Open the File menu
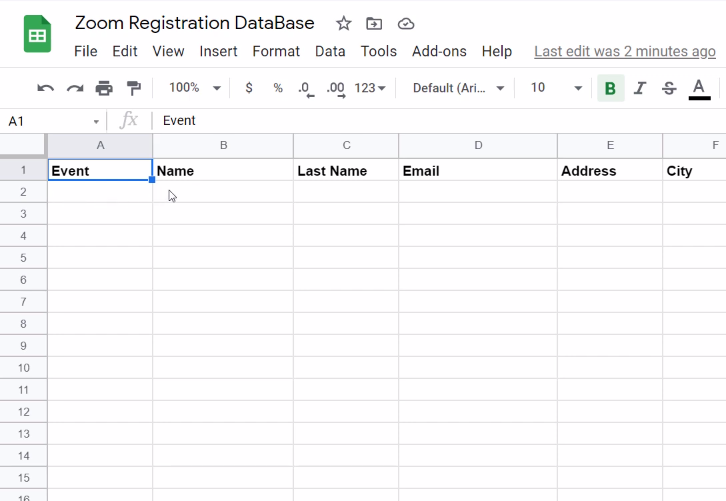The height and width of the screenshot is (501, 726). 86,51
